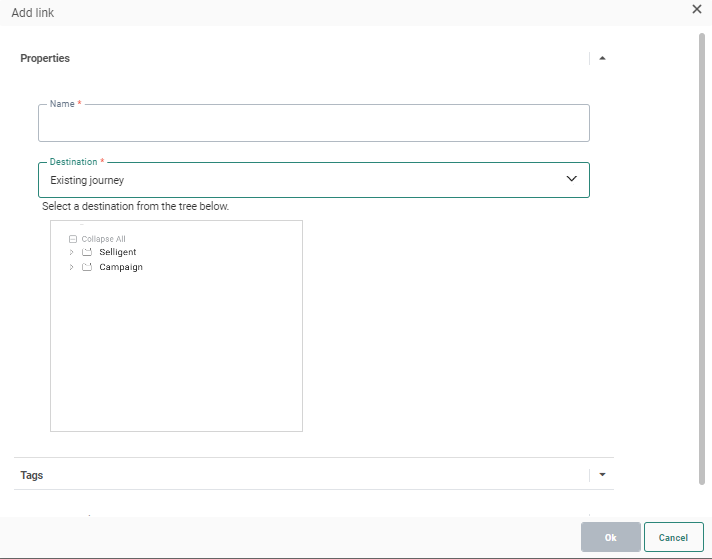The width and height of the screenshot is (712, 559).
Task: Select the Campaign folder label
Action: click(121, 268)
